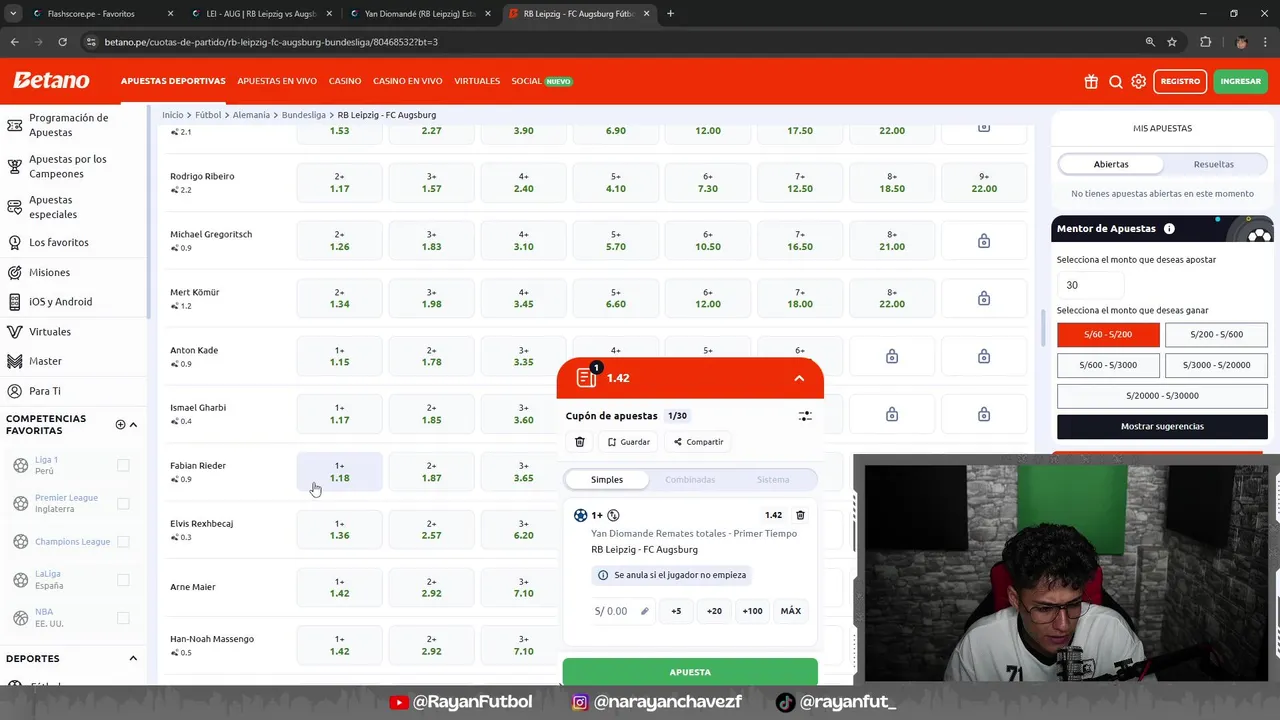Remove the Yan Diomande bet with trash icon

pyautogui.click(x=800, y=515)
